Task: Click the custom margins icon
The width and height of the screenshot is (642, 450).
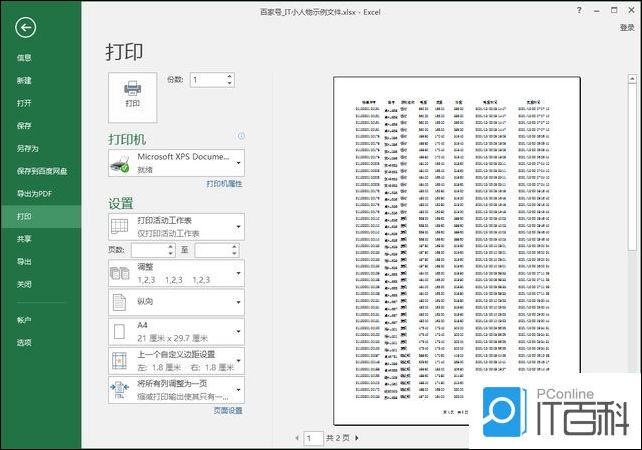Action: point(119,361)
